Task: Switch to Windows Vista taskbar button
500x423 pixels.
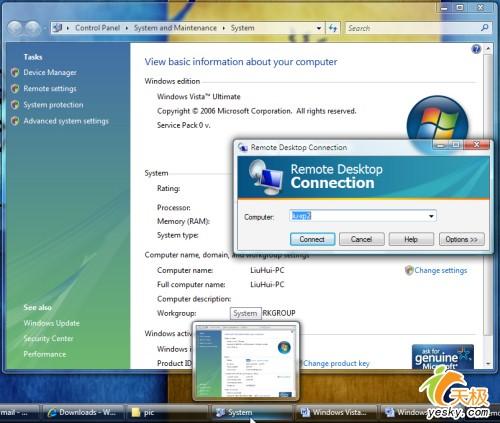Action: (x=337, y=413)
